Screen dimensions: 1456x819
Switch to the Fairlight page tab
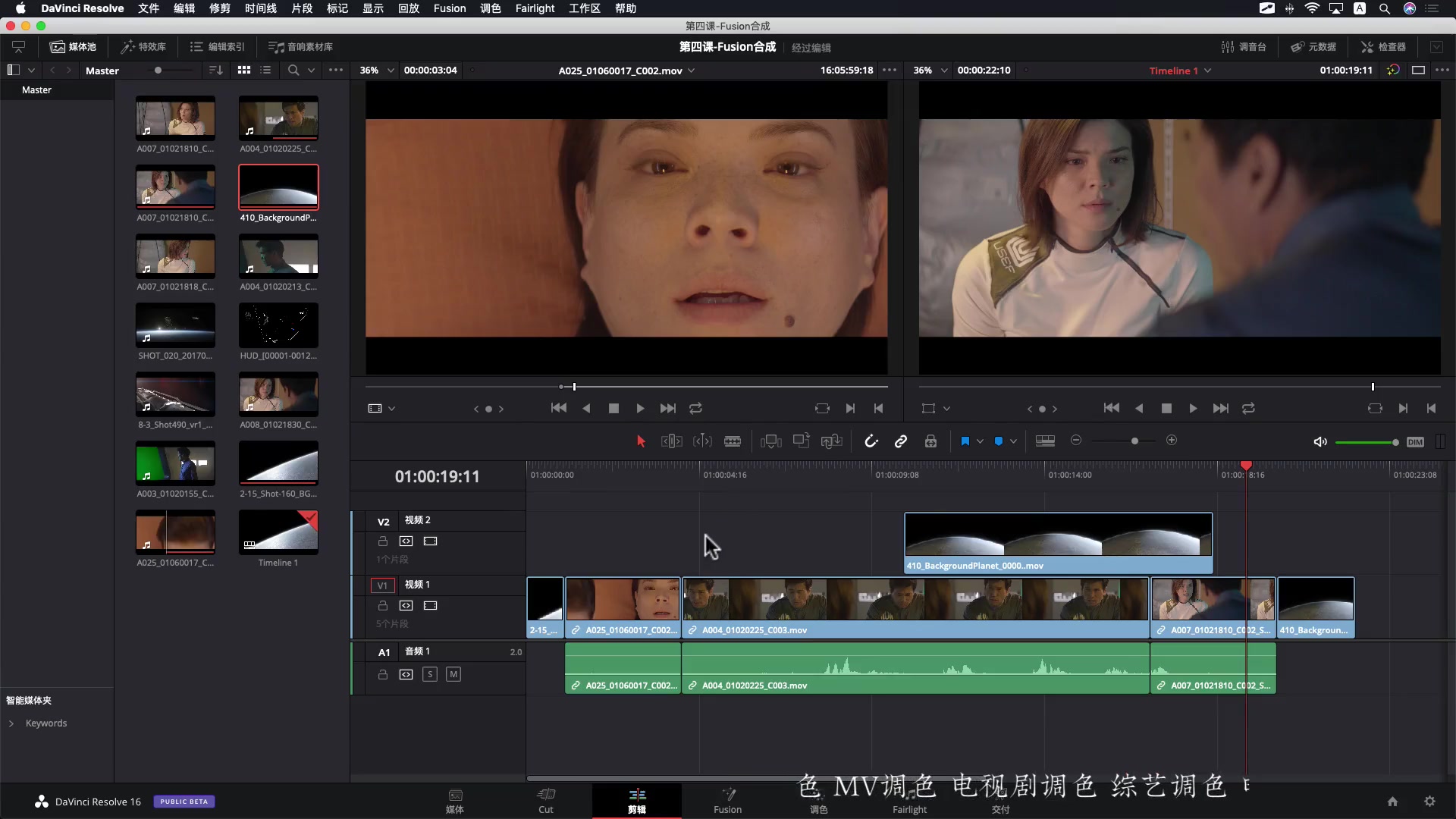pos(910,801)
